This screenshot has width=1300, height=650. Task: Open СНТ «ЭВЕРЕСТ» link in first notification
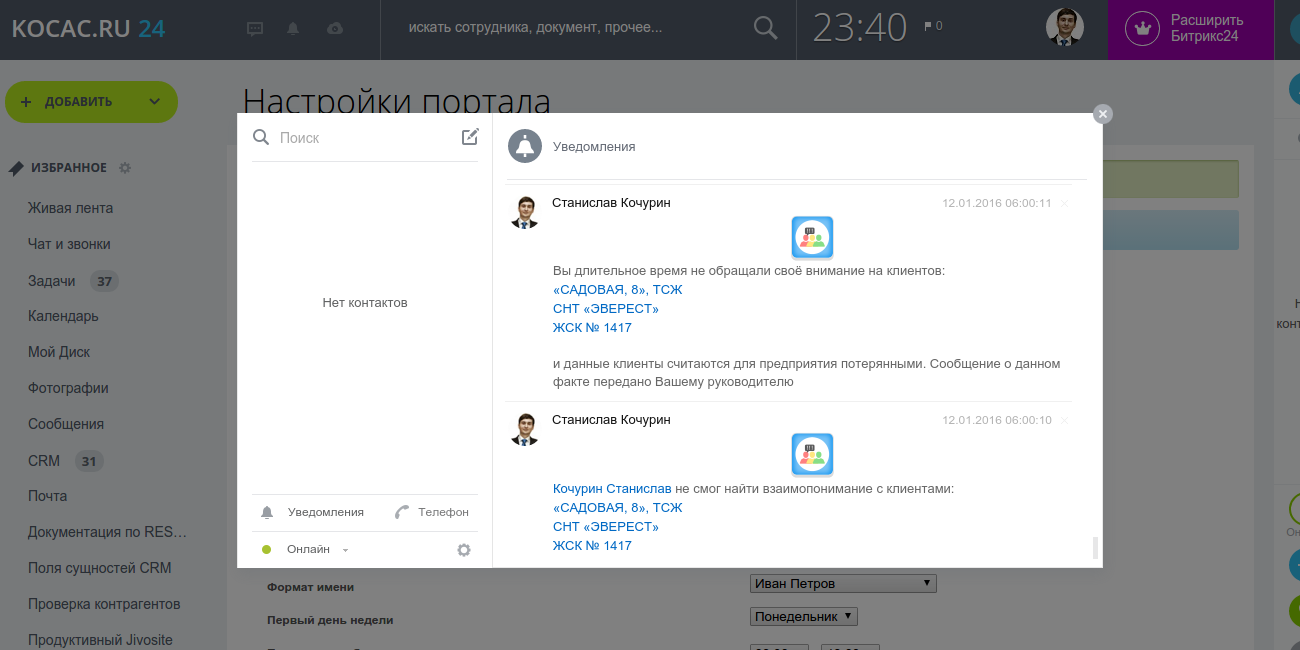click(x=606, y=308)
